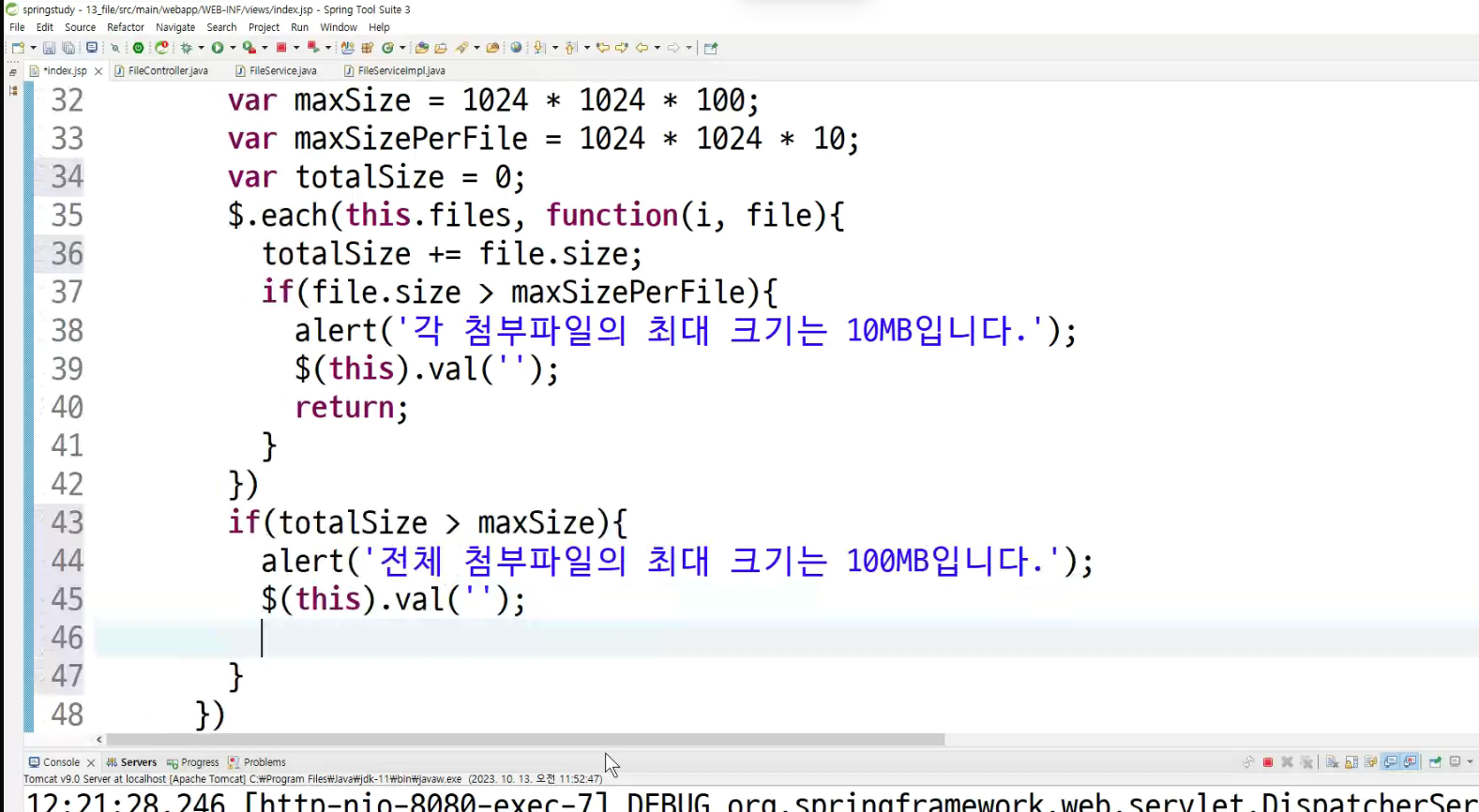The width and height of the screenshot is (1479, 812).
Task: Click the restore minimized view icon left of tabs
Action: [x=12, y=72]
